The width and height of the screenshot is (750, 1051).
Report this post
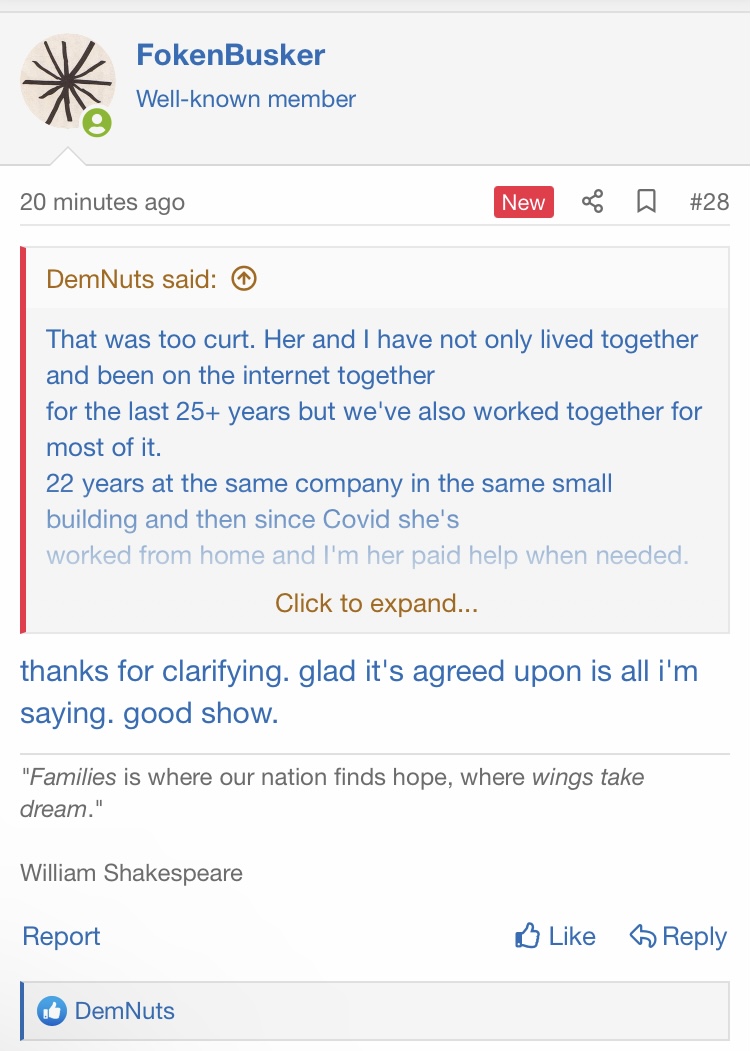coord(61,937)
